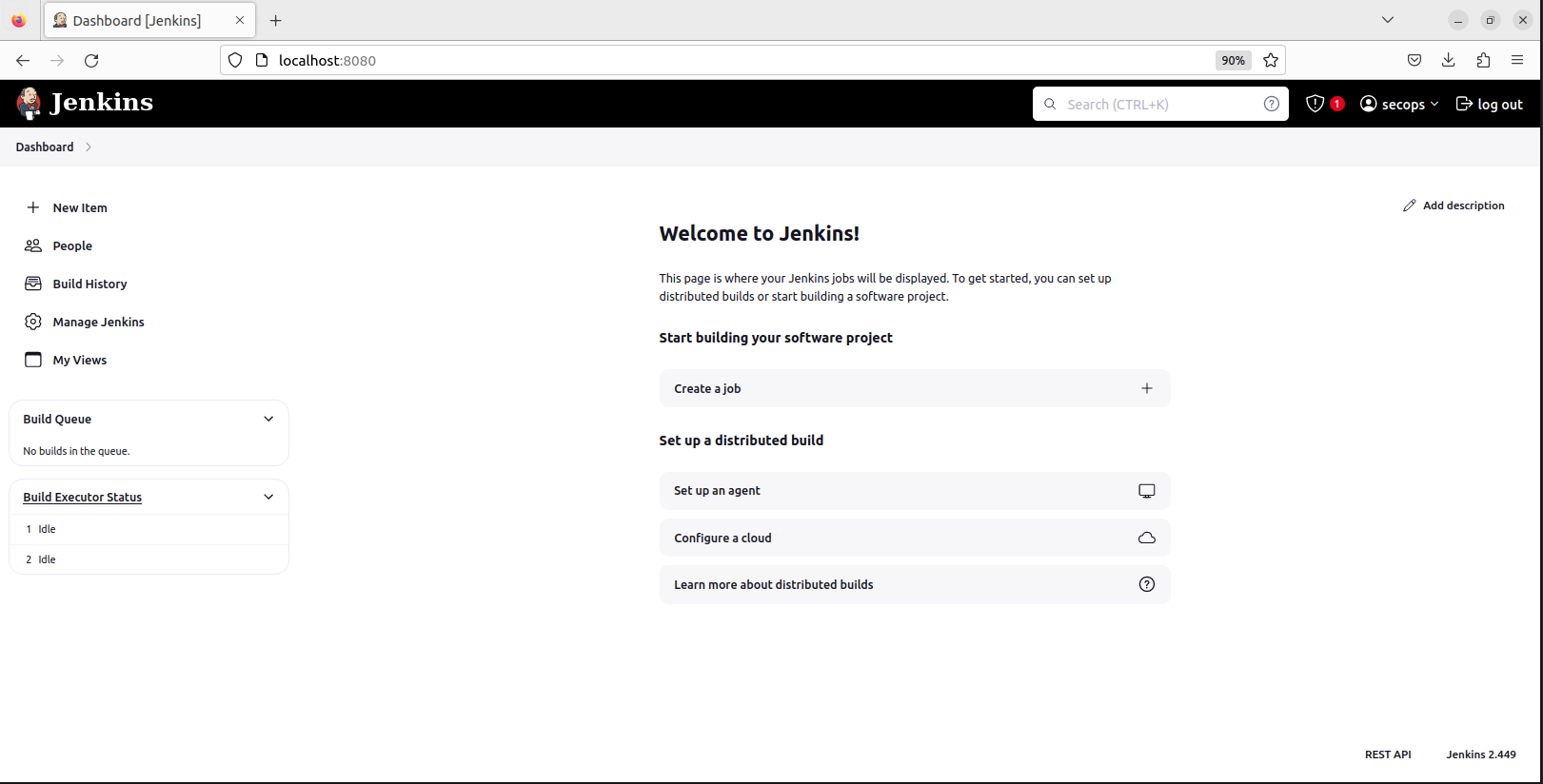This screenshot has width=1543, height=784.
Task: Click Add description link
Action: (x=1454, y=206)
